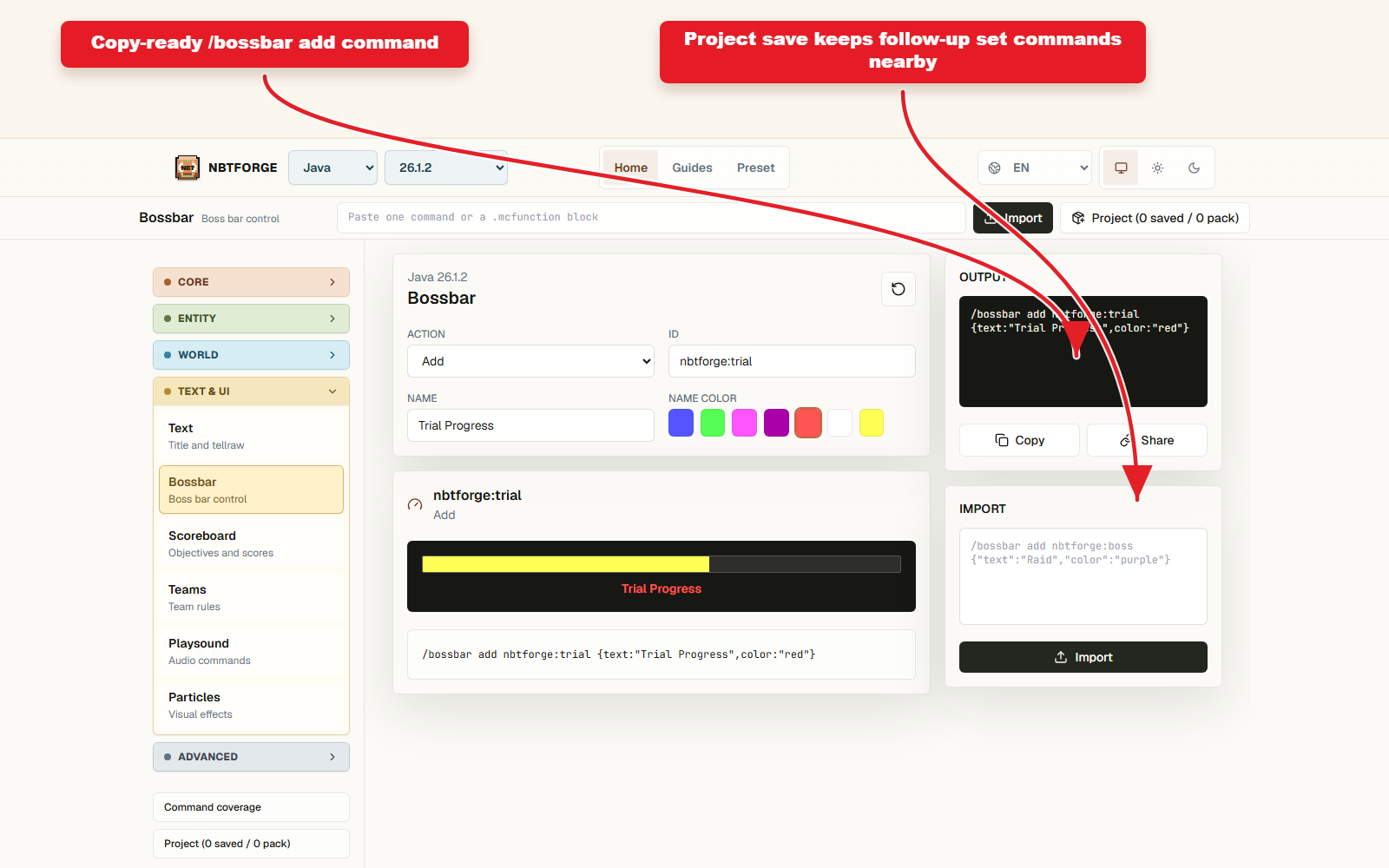Open the language globe selector
This screenshot has height=868, width=1389.
pos(995,168)
